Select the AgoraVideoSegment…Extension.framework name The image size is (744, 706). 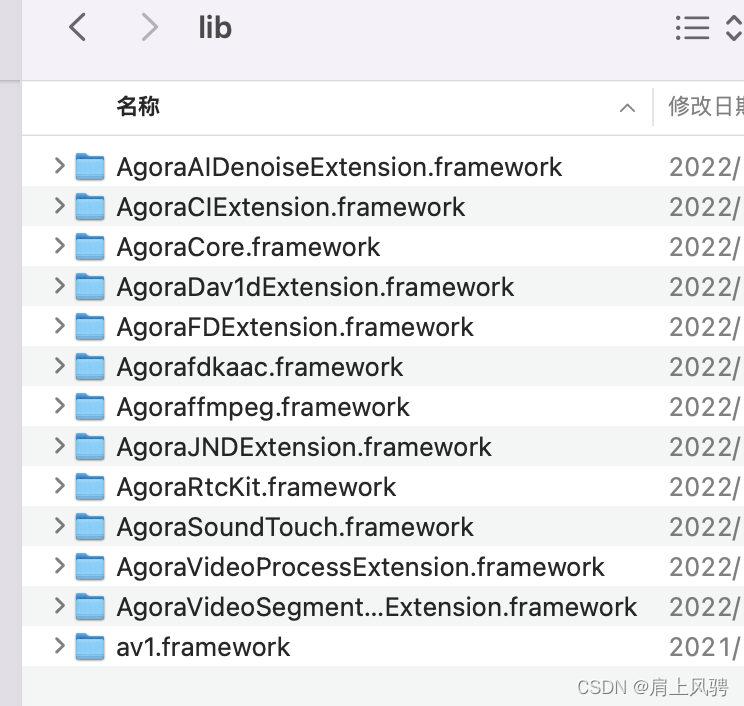(x=377, y=607)
